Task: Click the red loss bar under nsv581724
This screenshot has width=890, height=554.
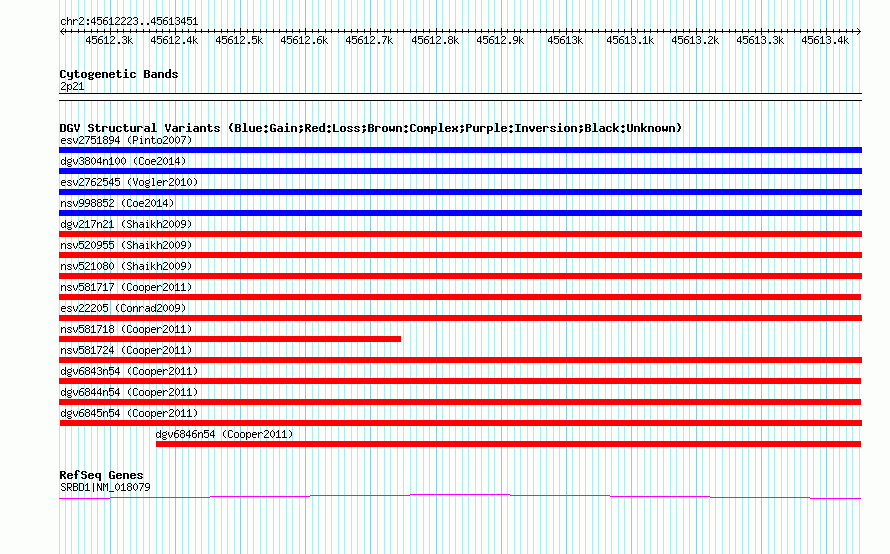Action: tap(460, 360)
